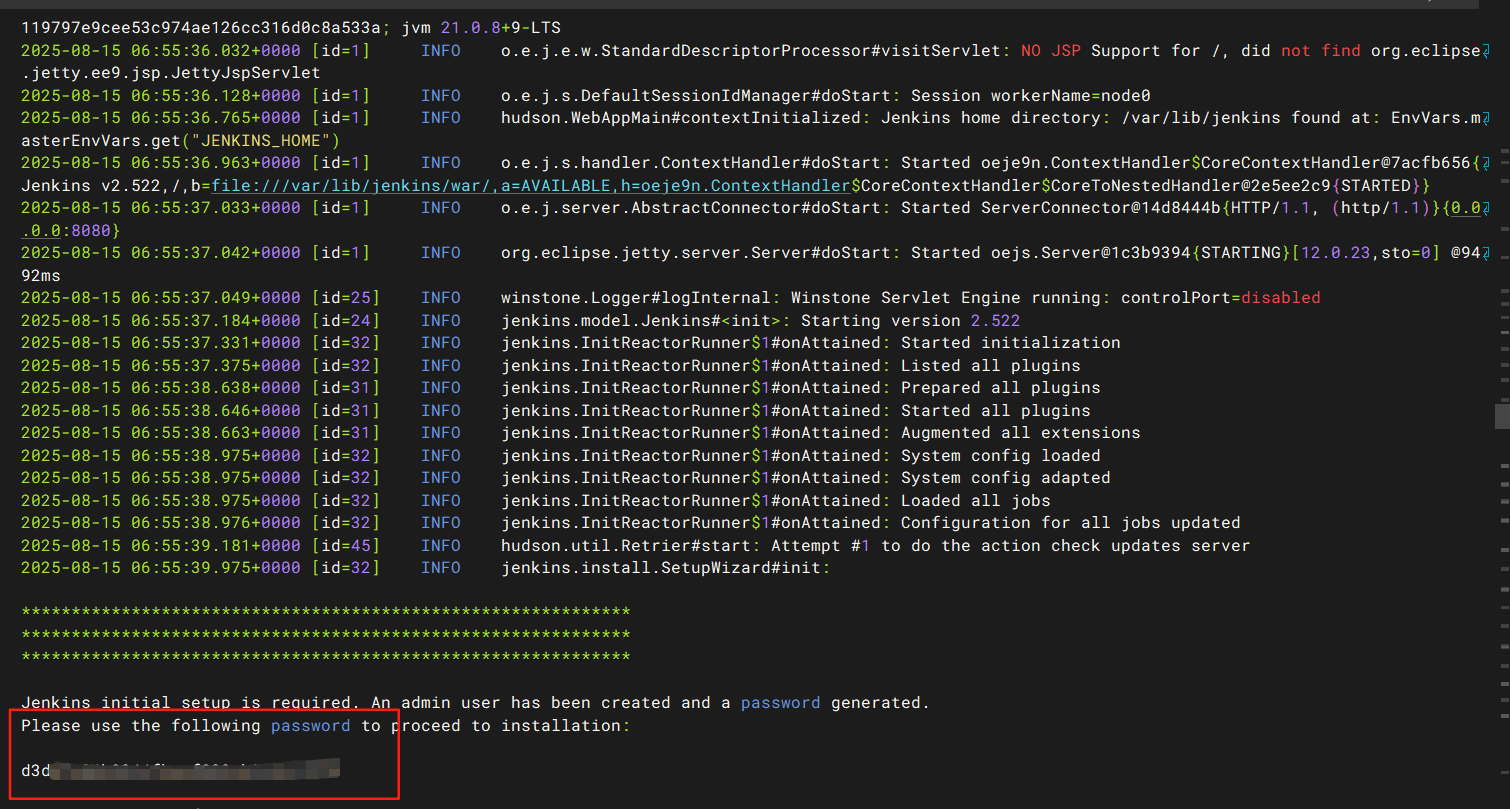Click the vertical scrollbar thumb
Image resolution: width=1510 pixels, height=809 pixels.
[x=1501, y=416]
